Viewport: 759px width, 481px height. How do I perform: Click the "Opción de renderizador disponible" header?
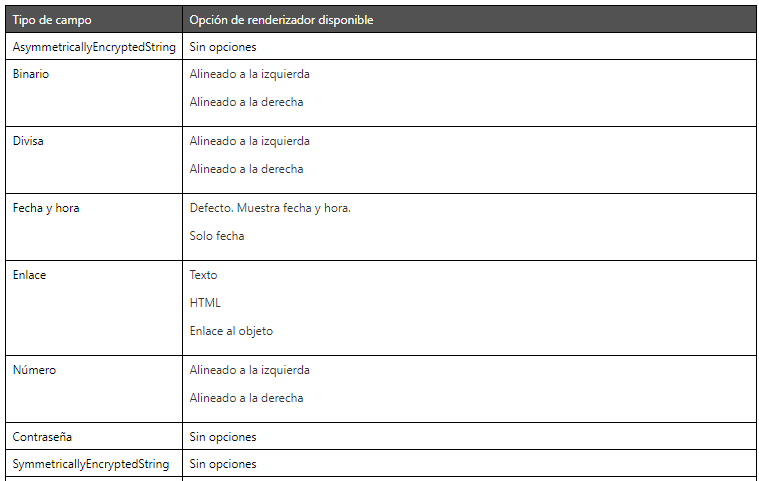pyautogui.click(x=282, y=20)
